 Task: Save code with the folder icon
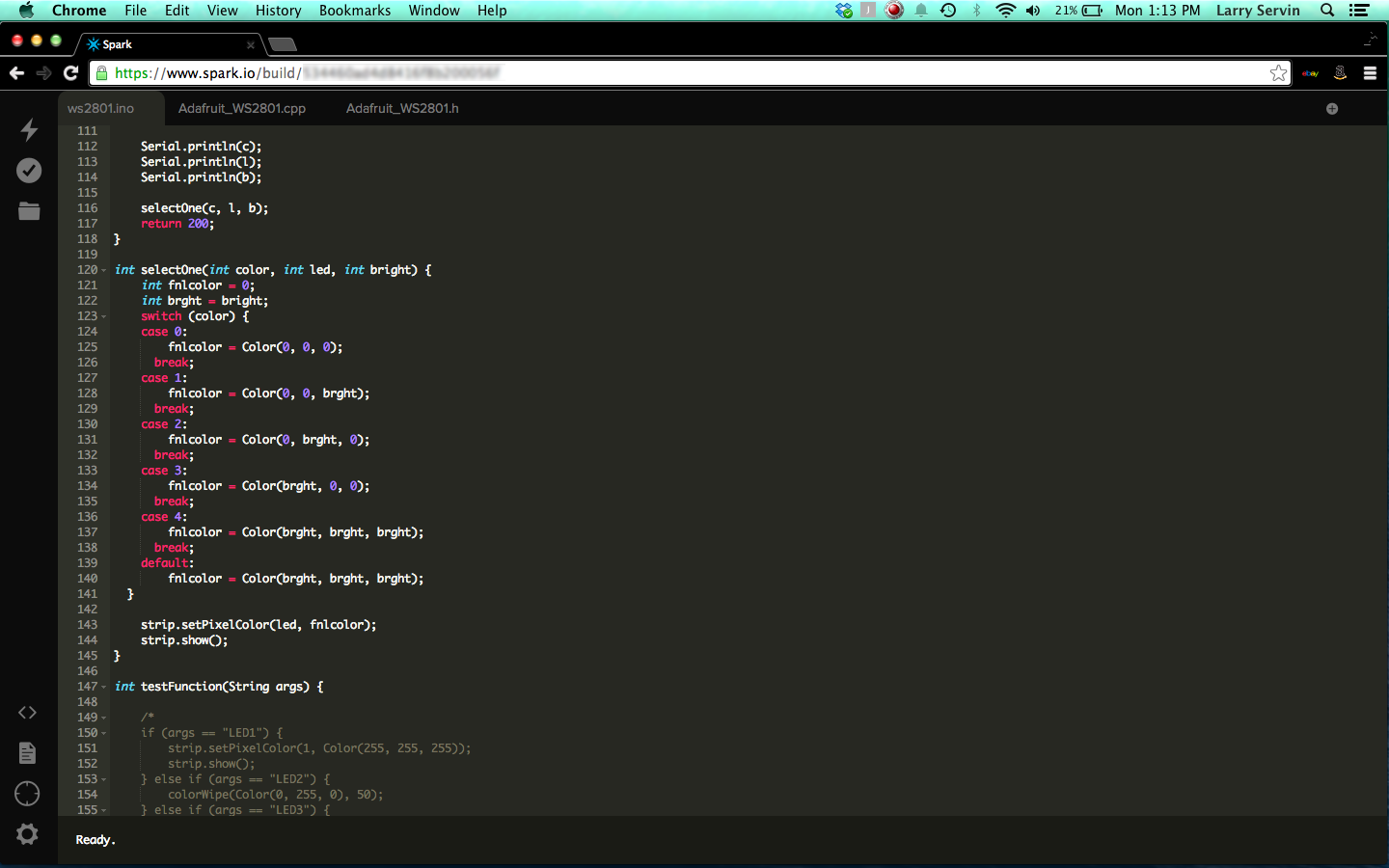(29, 211)
